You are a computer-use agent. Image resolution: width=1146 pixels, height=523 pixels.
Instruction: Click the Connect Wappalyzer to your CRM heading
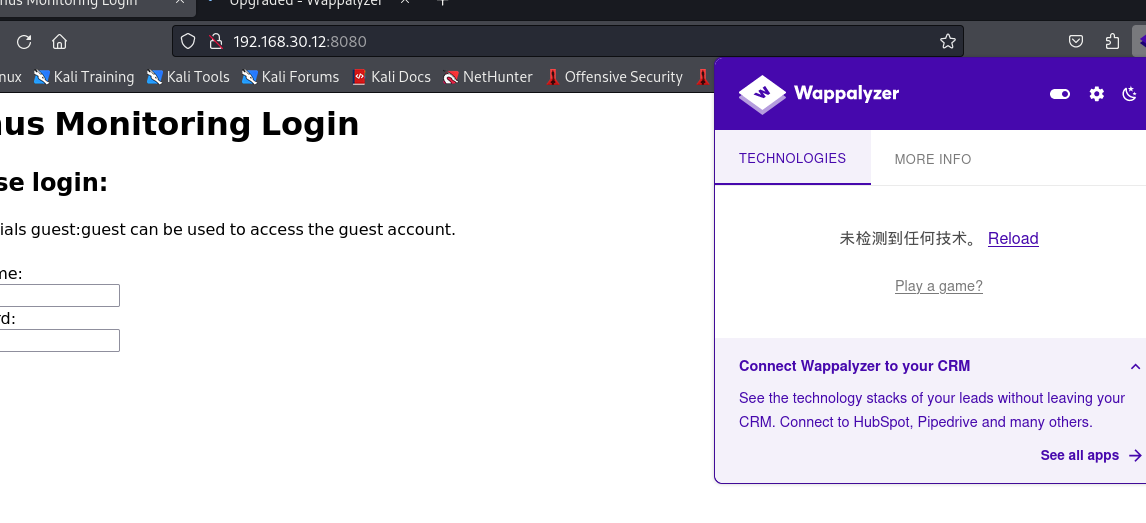click(854, 366)
